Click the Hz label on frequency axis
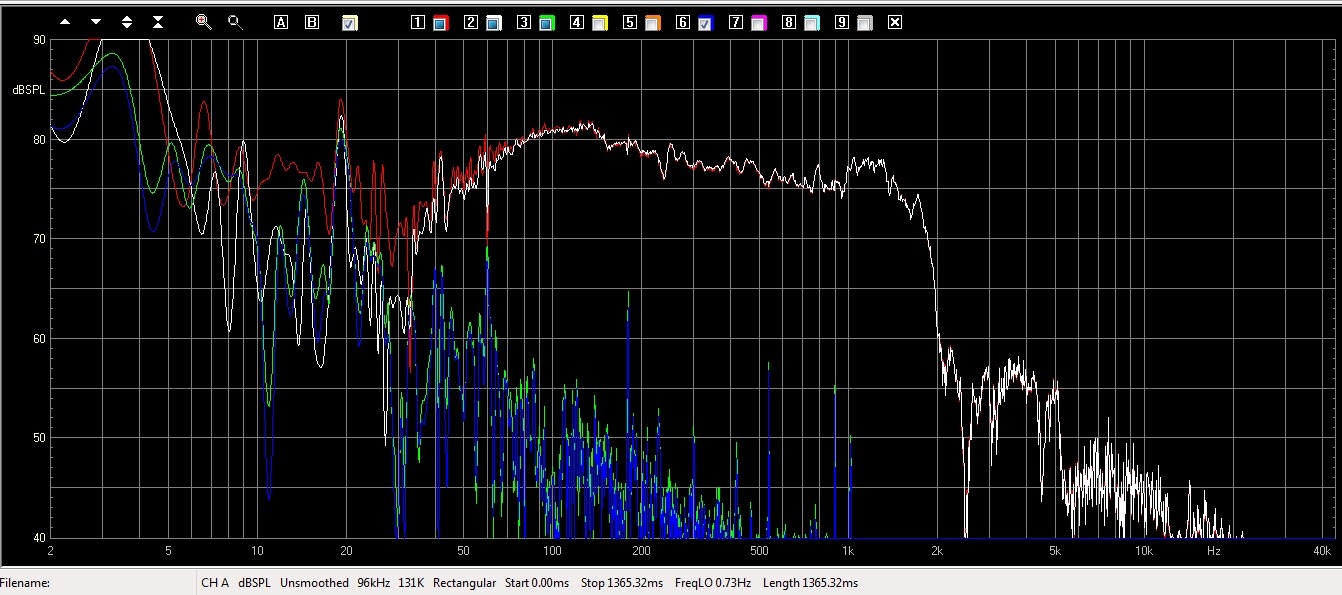This screenshot has width=1342, height=595. tap(1213, 551)
